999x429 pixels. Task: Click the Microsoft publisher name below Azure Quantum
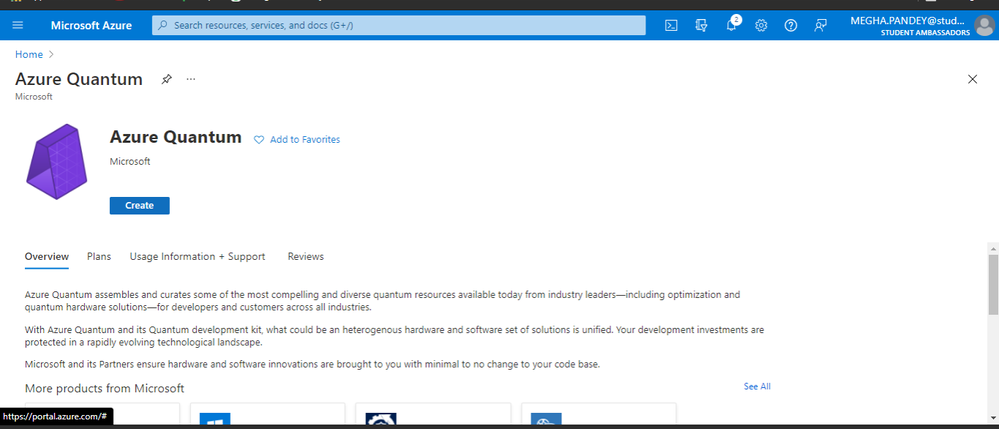pos(130,162)
